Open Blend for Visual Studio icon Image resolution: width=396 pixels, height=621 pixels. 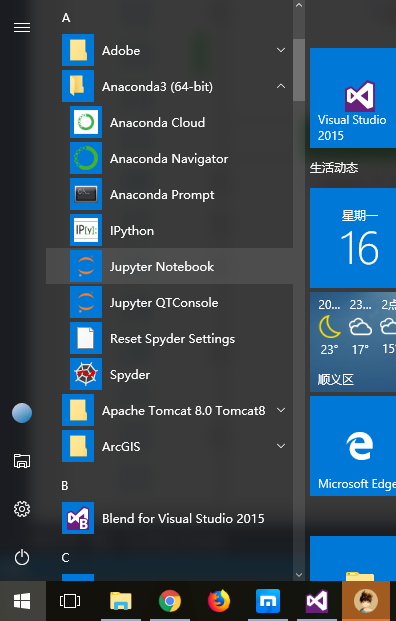tap(78, 518)
